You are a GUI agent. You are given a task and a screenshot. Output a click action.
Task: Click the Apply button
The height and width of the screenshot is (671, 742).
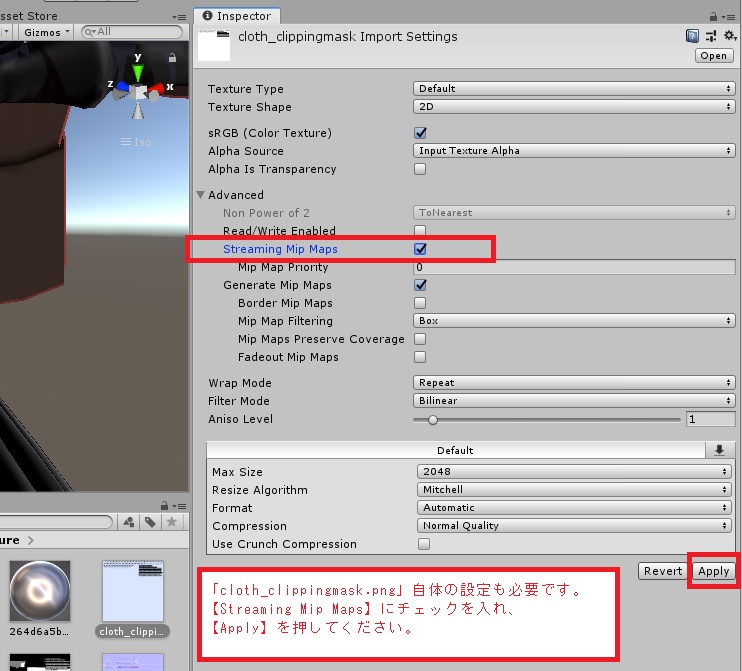714,571
